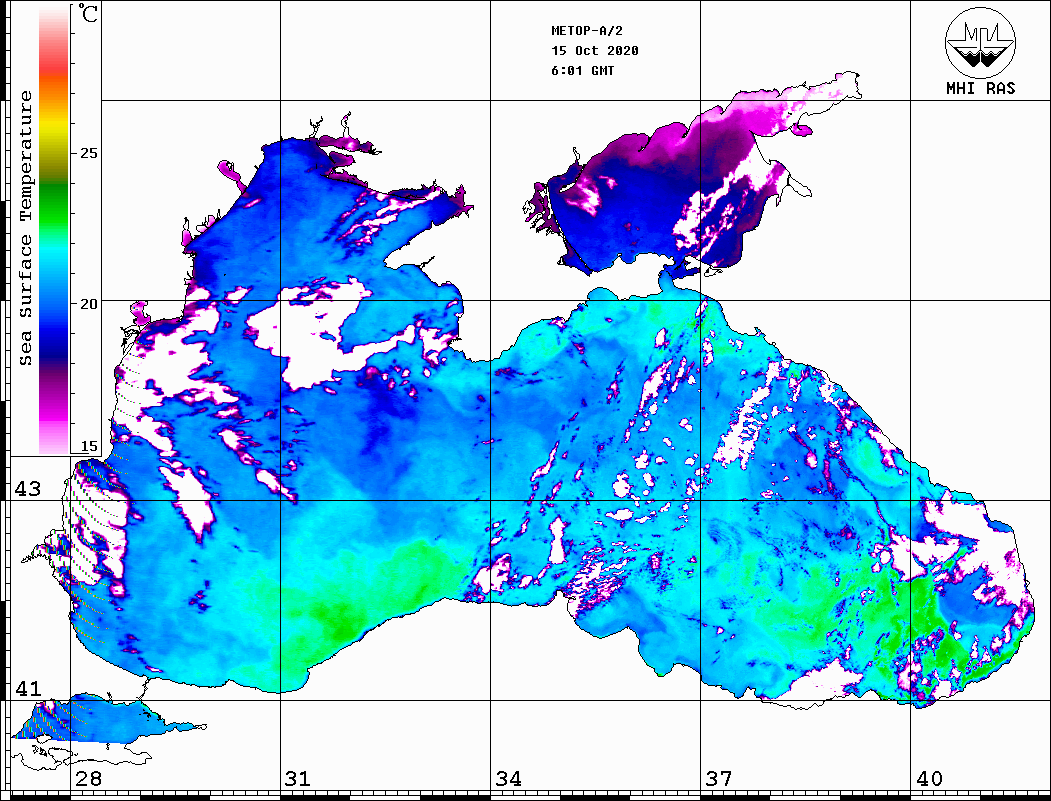The width and height of the screenshot is (1051, 801).
Task: Click the longitude label '37'
Action: tap(719, 779)
